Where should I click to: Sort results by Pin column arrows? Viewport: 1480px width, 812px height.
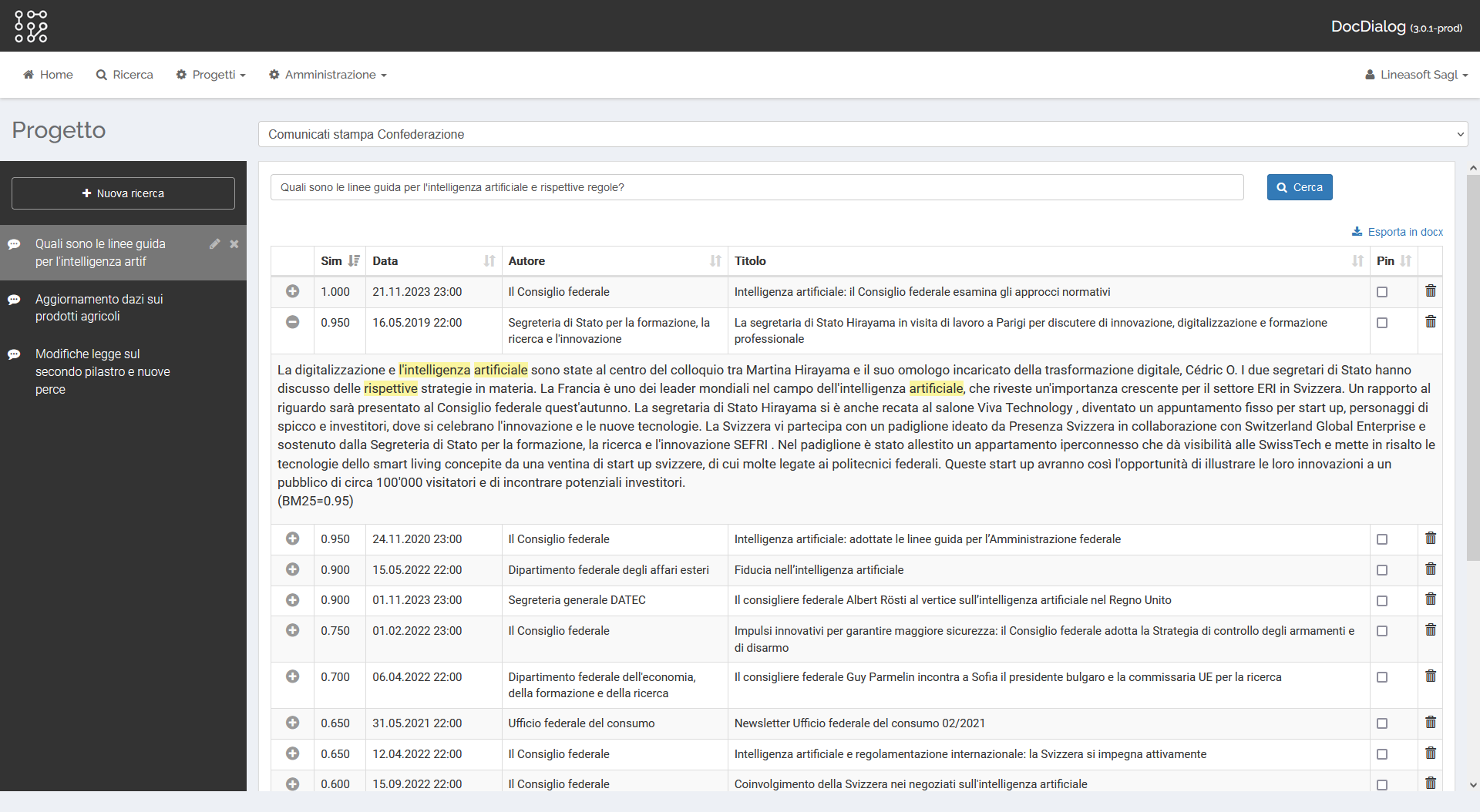pos(1406,261)
